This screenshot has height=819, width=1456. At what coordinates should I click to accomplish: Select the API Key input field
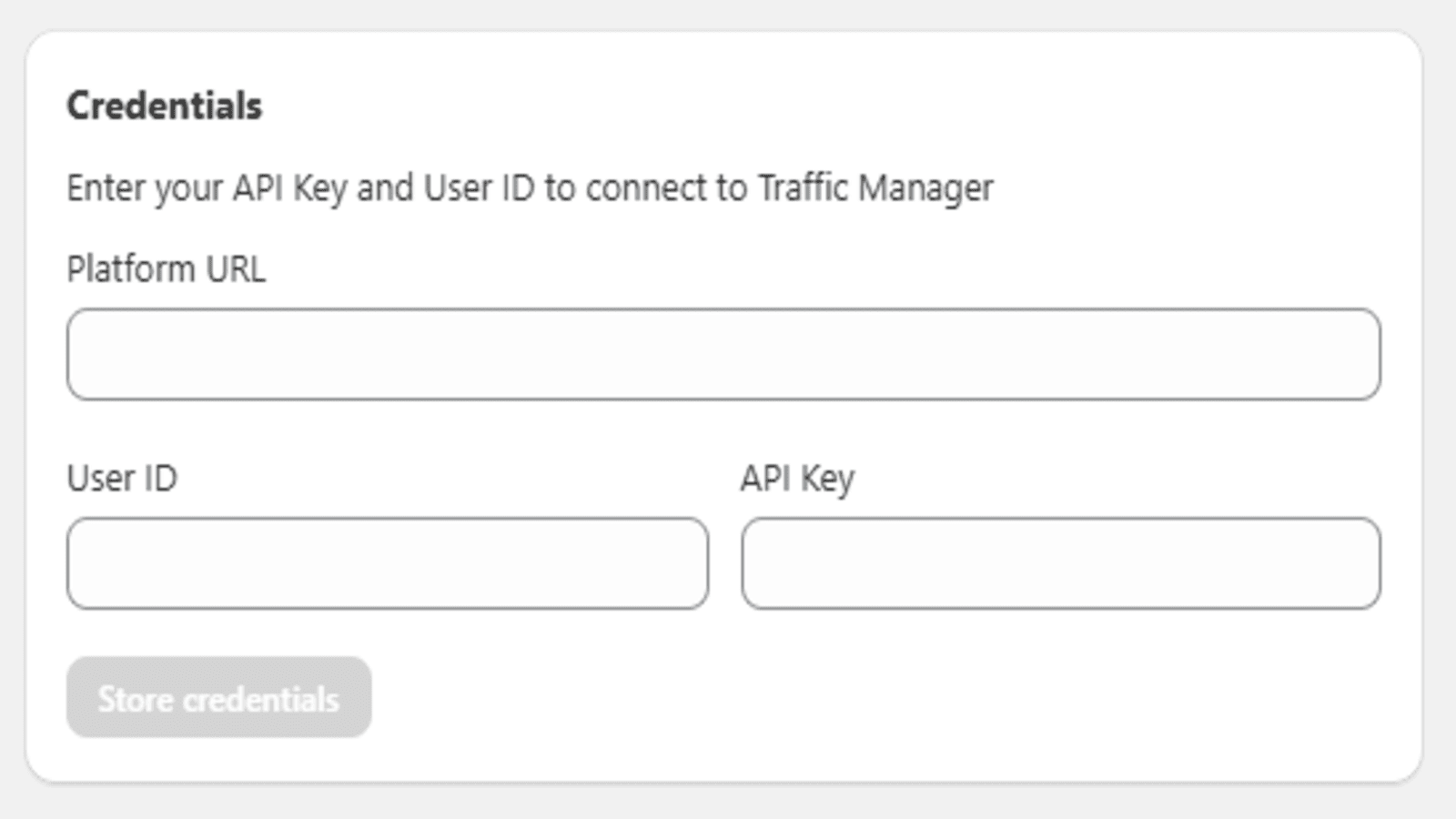(x=1061, y=563)
